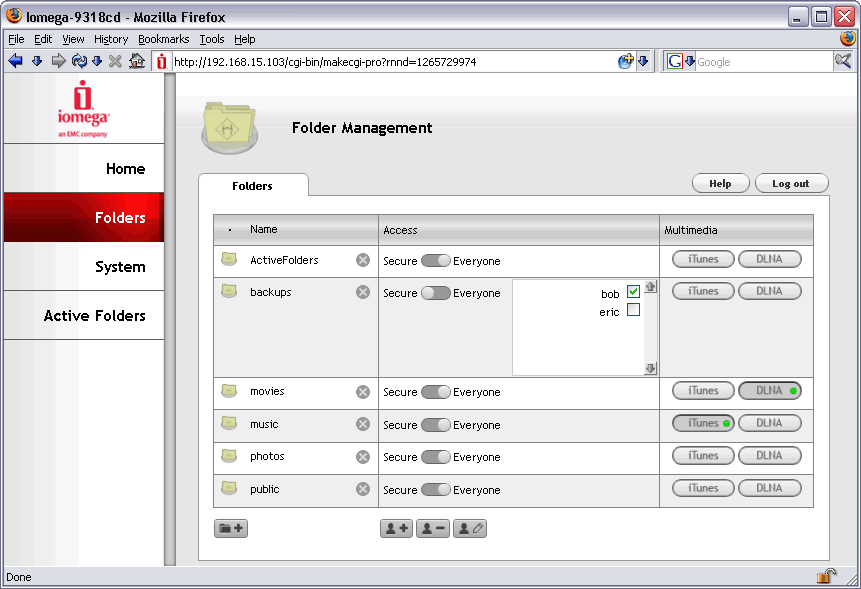The width and height of the screenshot is (861, 589).
Task: Click Folders in the sidebar
Action: 84,217
